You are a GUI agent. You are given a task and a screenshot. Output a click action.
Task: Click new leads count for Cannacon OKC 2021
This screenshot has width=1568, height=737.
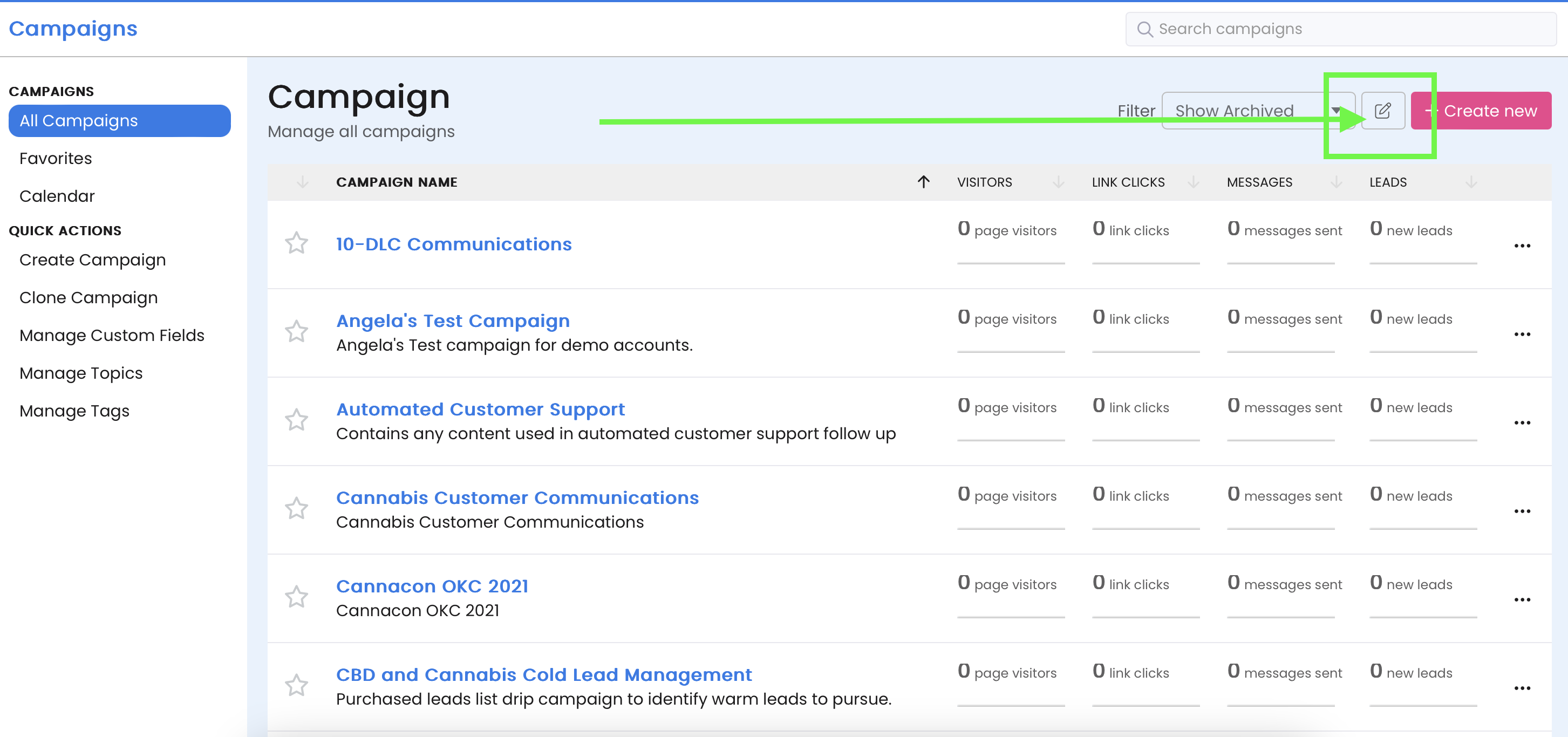coord(1411,583)
